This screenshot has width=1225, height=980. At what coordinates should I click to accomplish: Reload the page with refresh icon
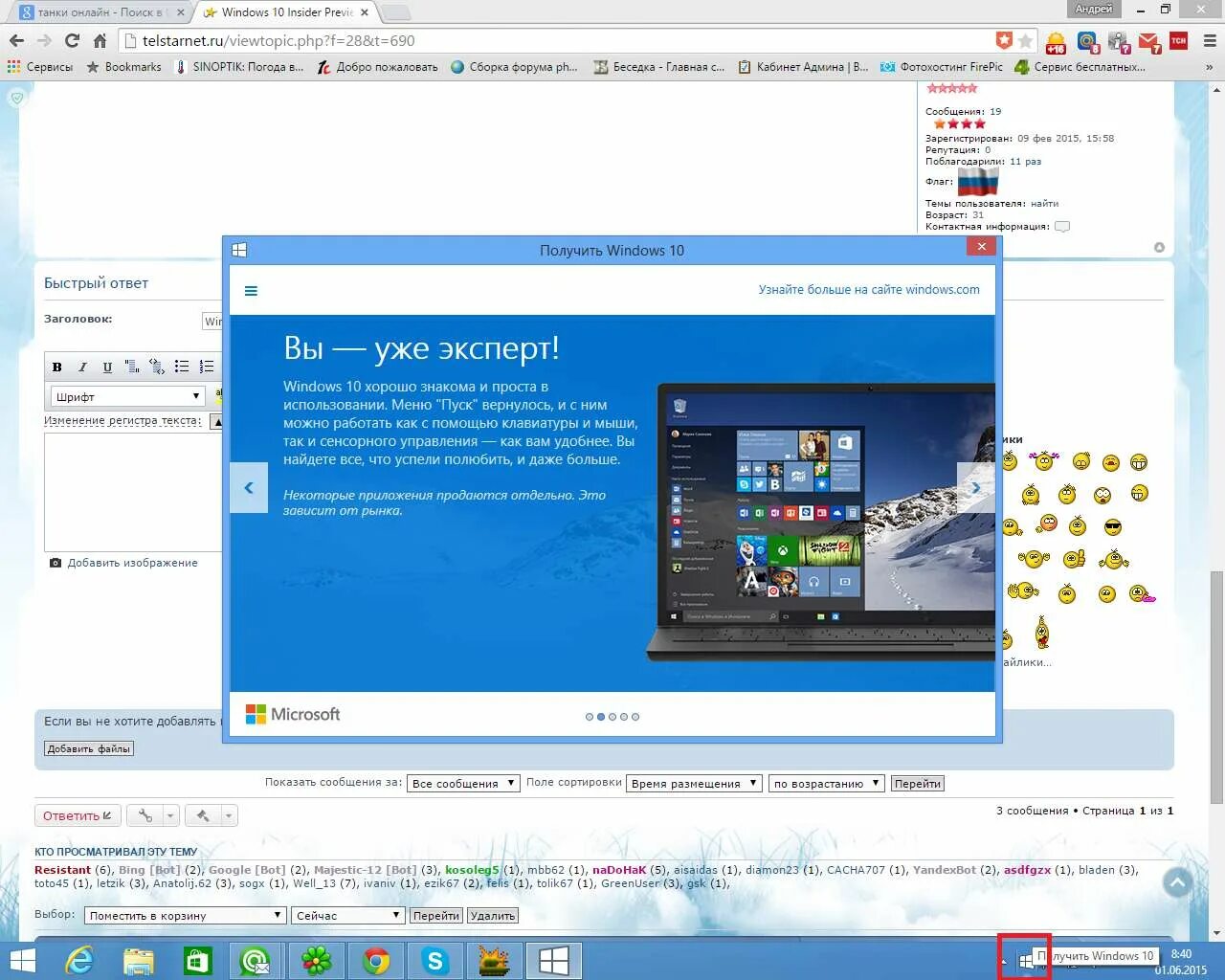tap(72, 40)
